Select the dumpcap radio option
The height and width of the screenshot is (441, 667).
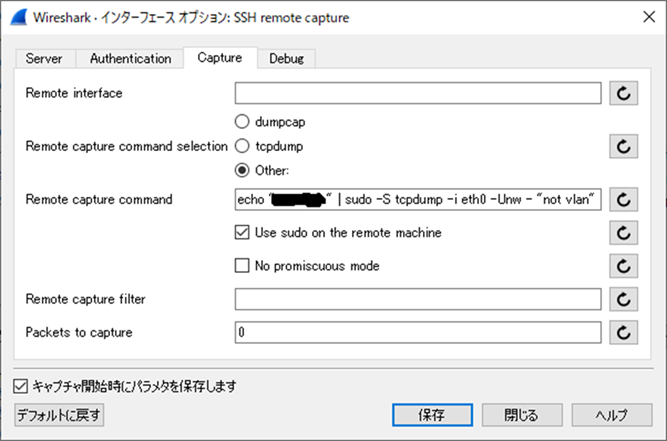pyautogui.click(x=242, y=122)
